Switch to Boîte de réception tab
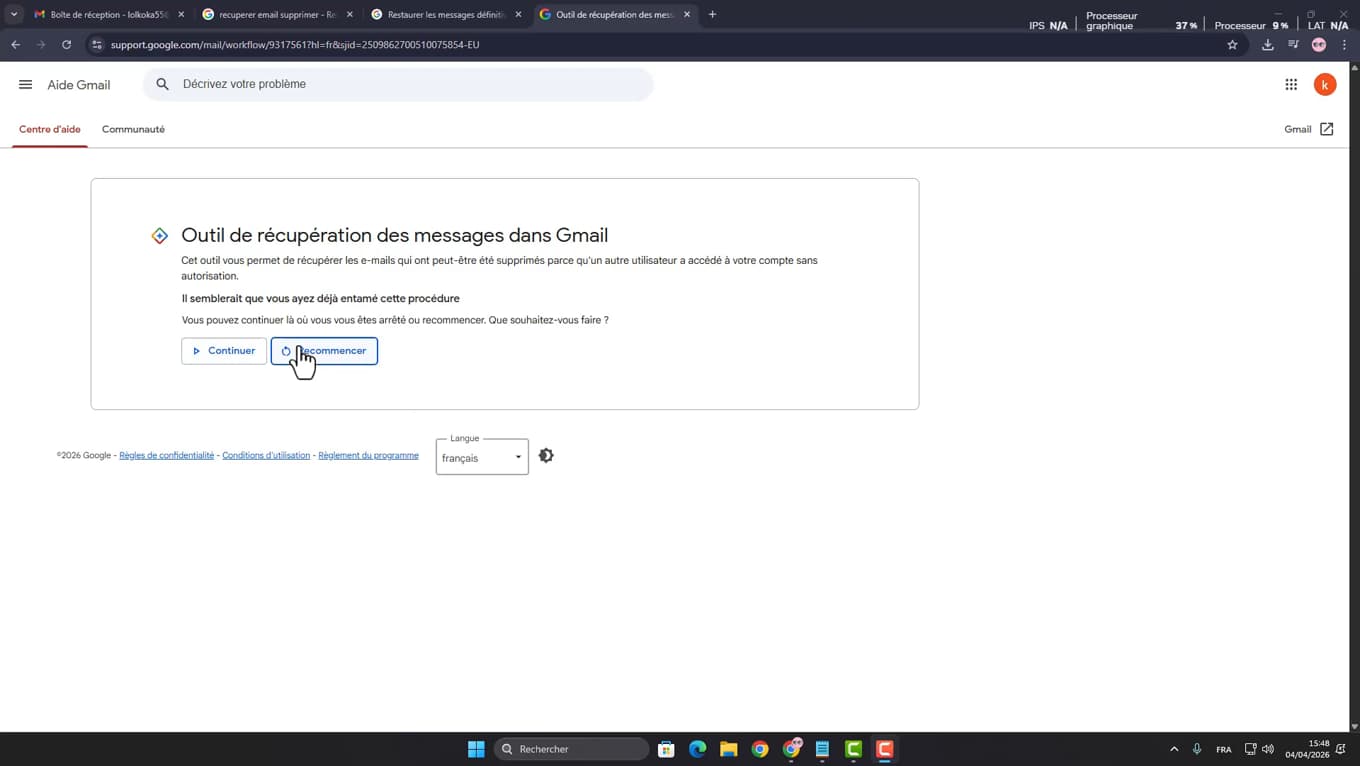Viewport: 1360px width, 766px height. pos(109,15)
